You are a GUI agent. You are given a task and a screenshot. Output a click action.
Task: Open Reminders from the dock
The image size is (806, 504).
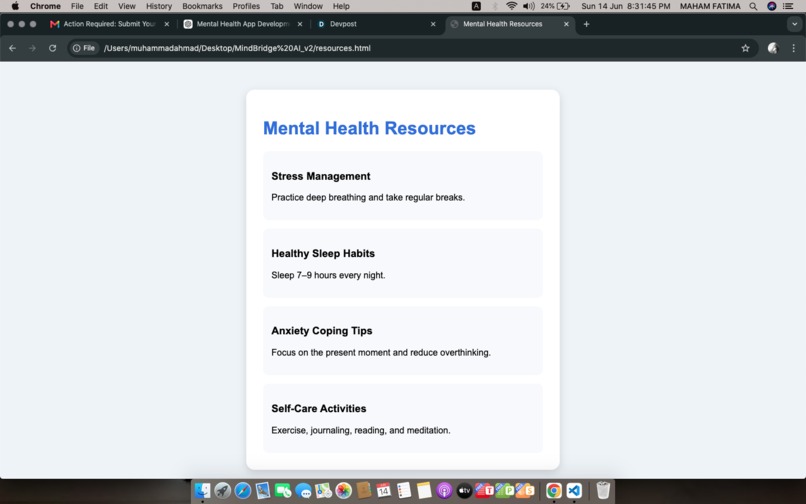404,491
